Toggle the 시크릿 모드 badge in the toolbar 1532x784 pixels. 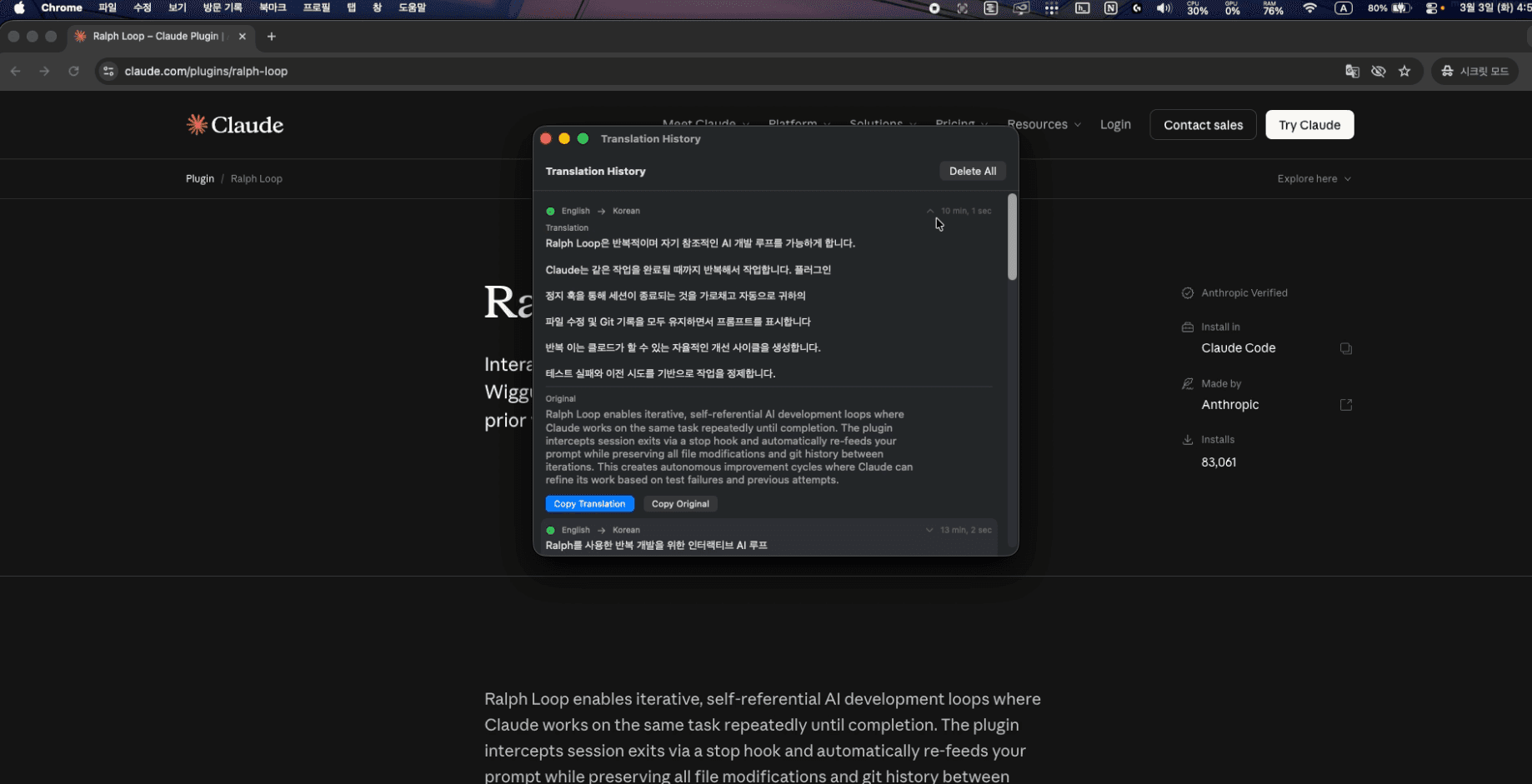click(x=1474, y=71)
